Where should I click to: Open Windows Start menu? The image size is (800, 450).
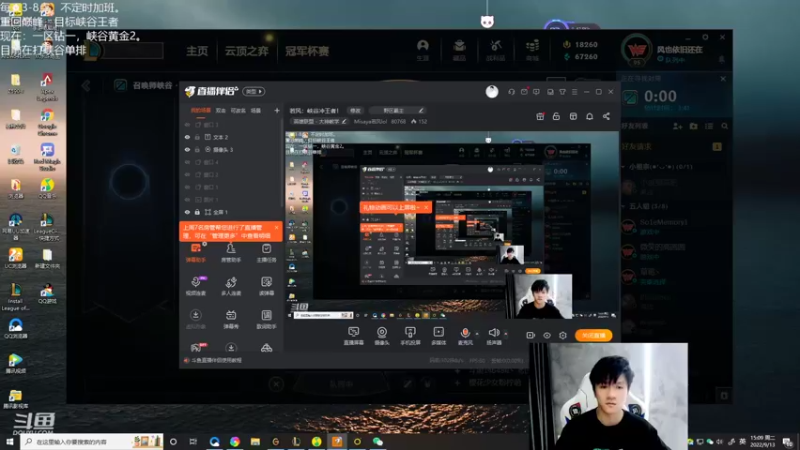pos(10,441)
